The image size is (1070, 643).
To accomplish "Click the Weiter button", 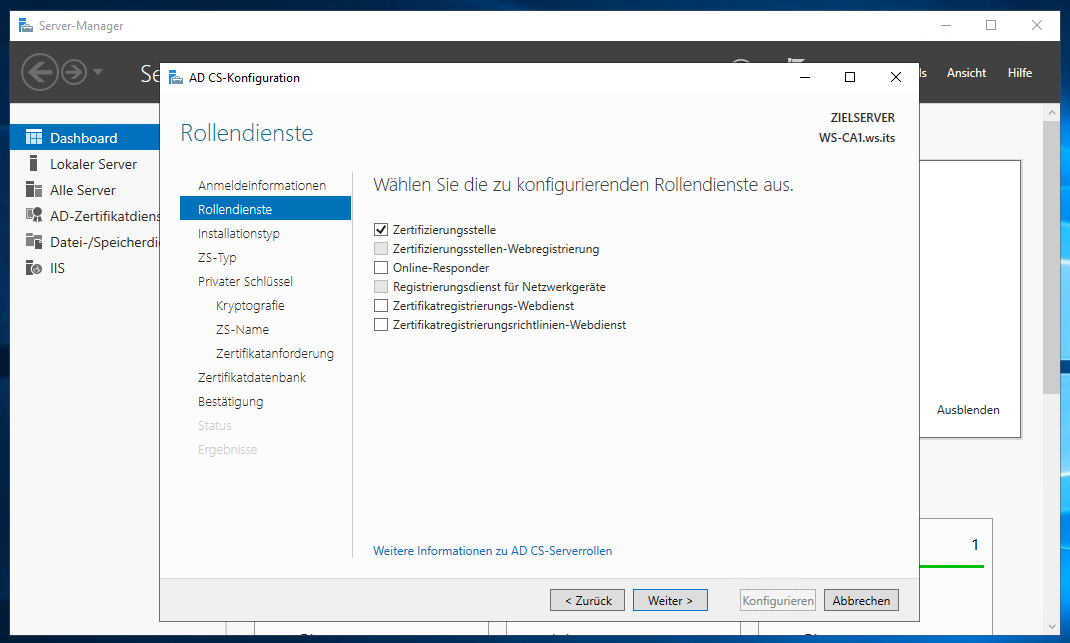I will coord(670,600).
